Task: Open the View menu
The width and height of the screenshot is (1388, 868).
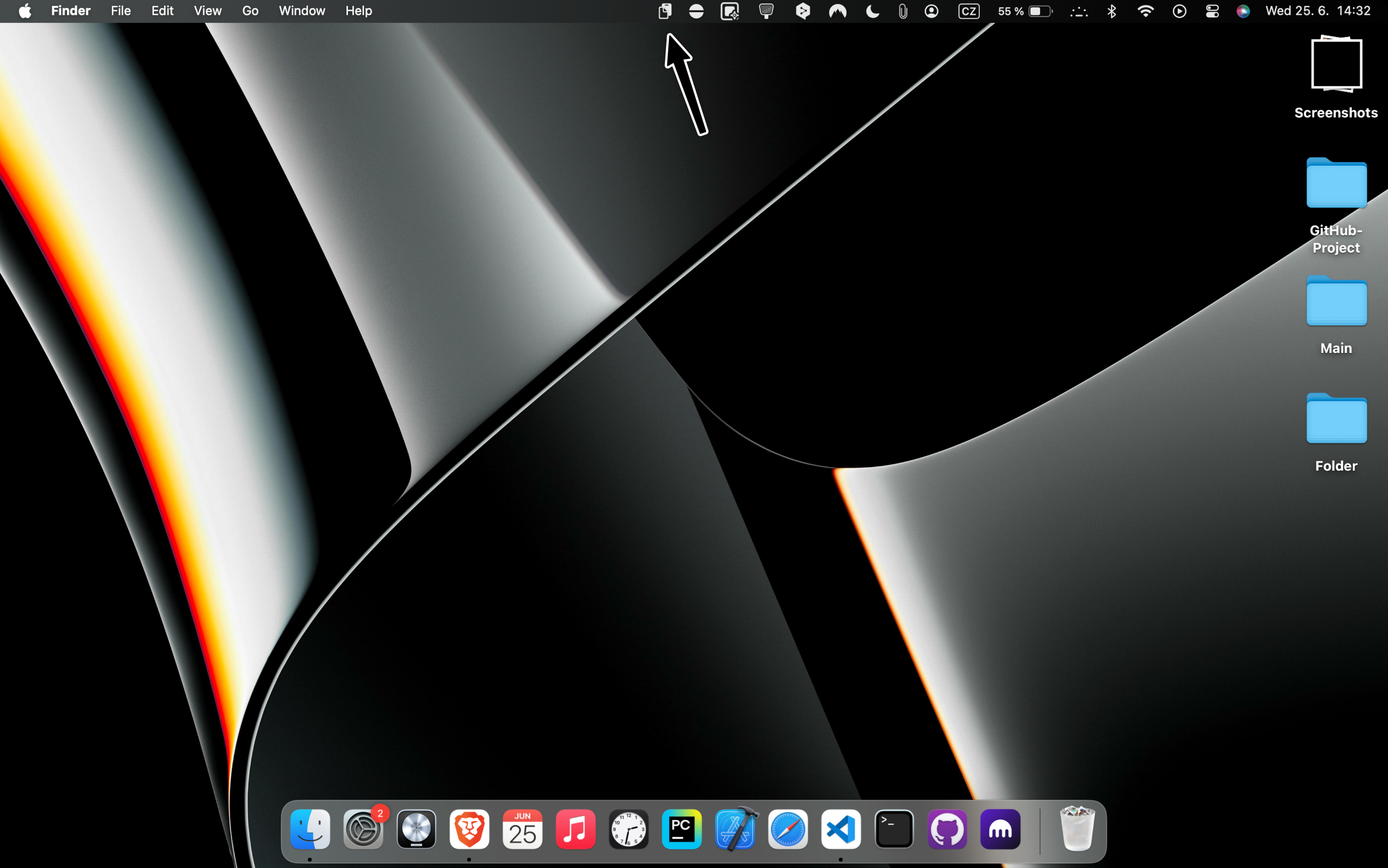Action: pyautogui.click(x=207, y=11)
